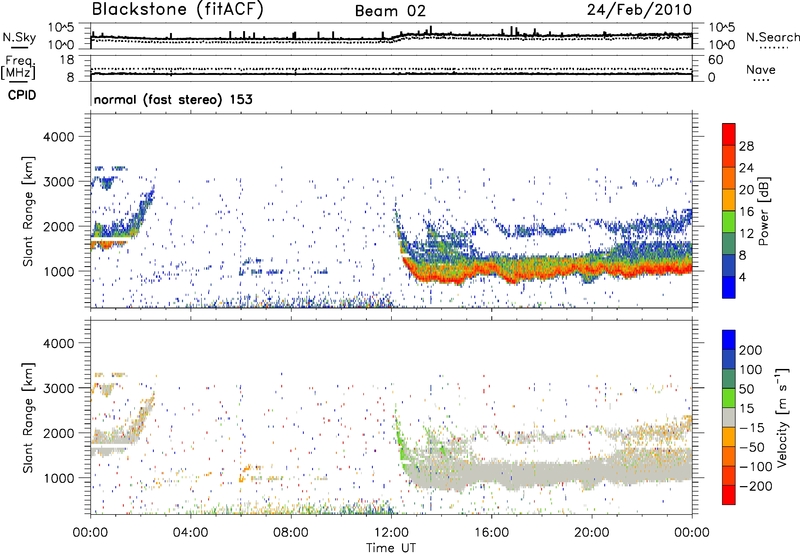Viewport: 800px width, 554px height.
Task: Click the '16:00' time tick label
Action: click(x=491, y=533)
